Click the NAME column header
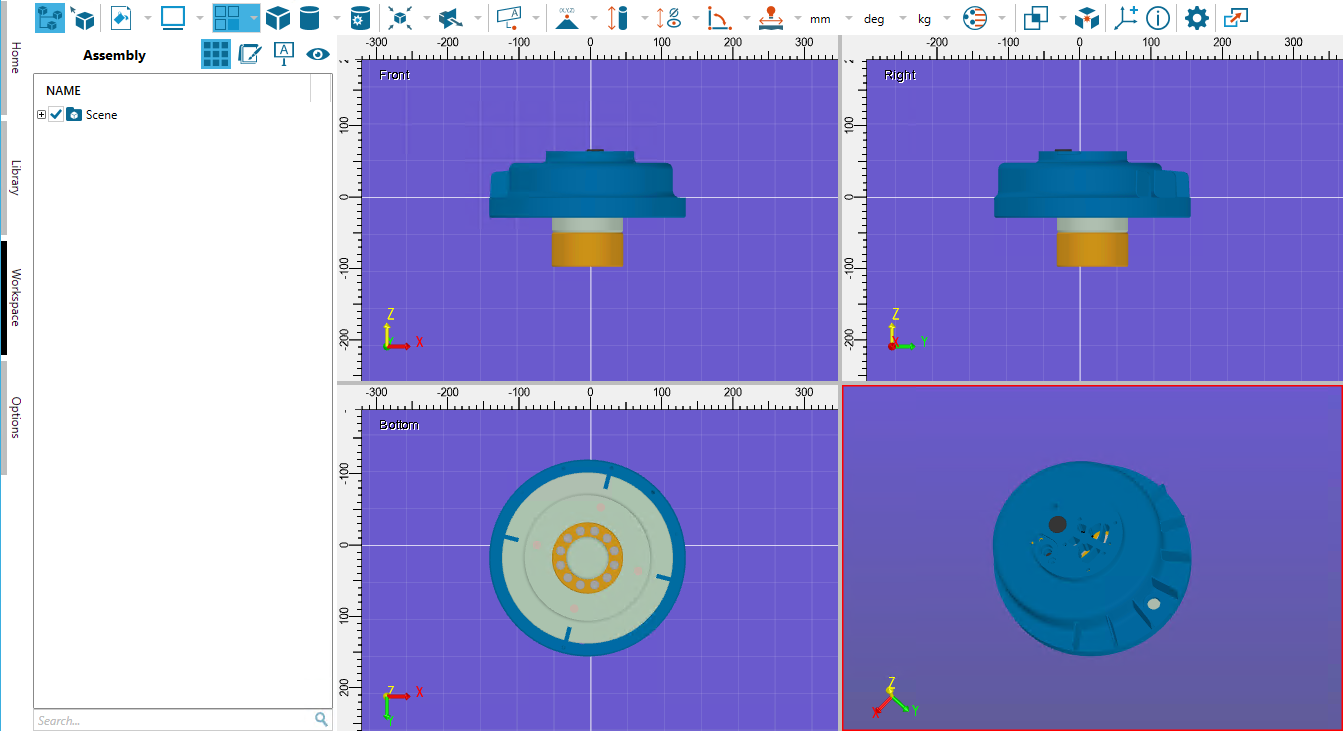 click(64, 90)
